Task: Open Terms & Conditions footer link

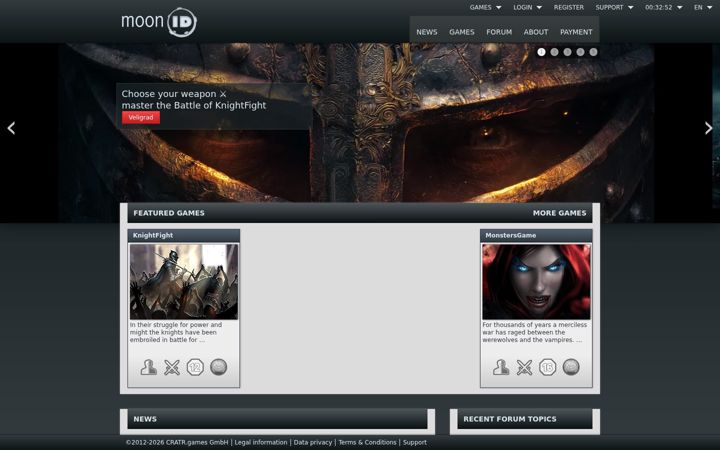Action: click(x=367, y=443)
